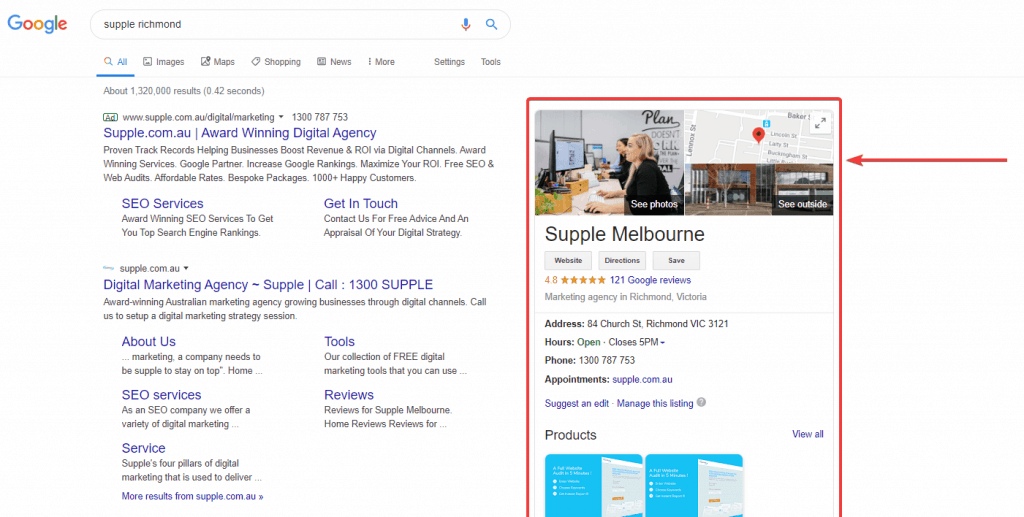Image resolution: width=1024 pixels, height=517 pixels.
Task: Click the map thumbnail with red pin
Action: click(x=758, y=136)
